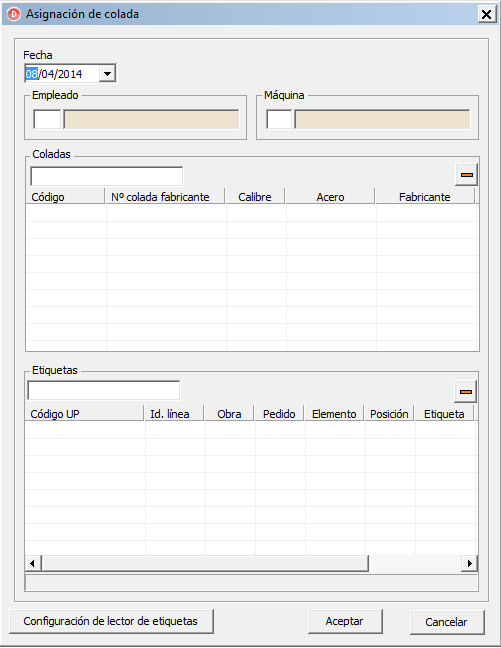Click the right scroll arrow of Etiquetas table
Image resolution: width=501 pixels, height=648 pixels.
pyautogui.click(x=470, y=563)
